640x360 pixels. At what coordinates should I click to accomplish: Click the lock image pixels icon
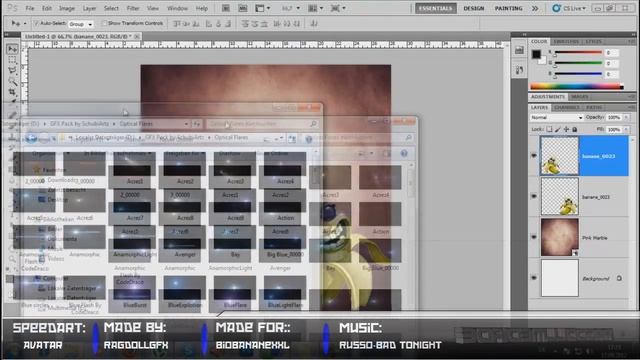click(x=558, y=129)
